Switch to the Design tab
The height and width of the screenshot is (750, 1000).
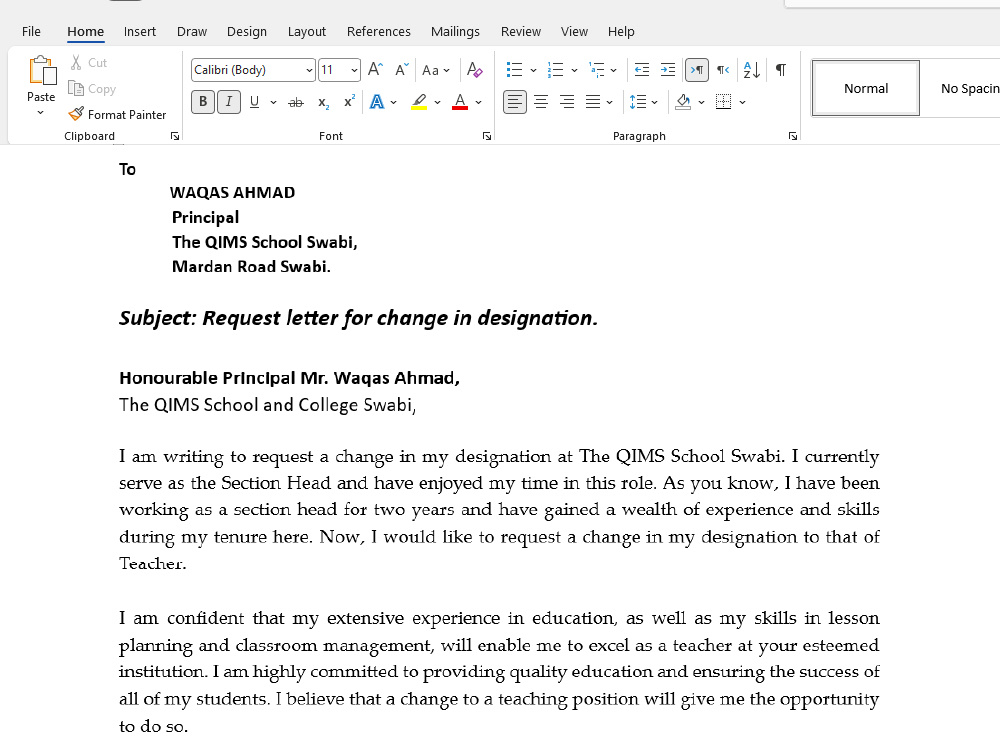click(247, 31)
